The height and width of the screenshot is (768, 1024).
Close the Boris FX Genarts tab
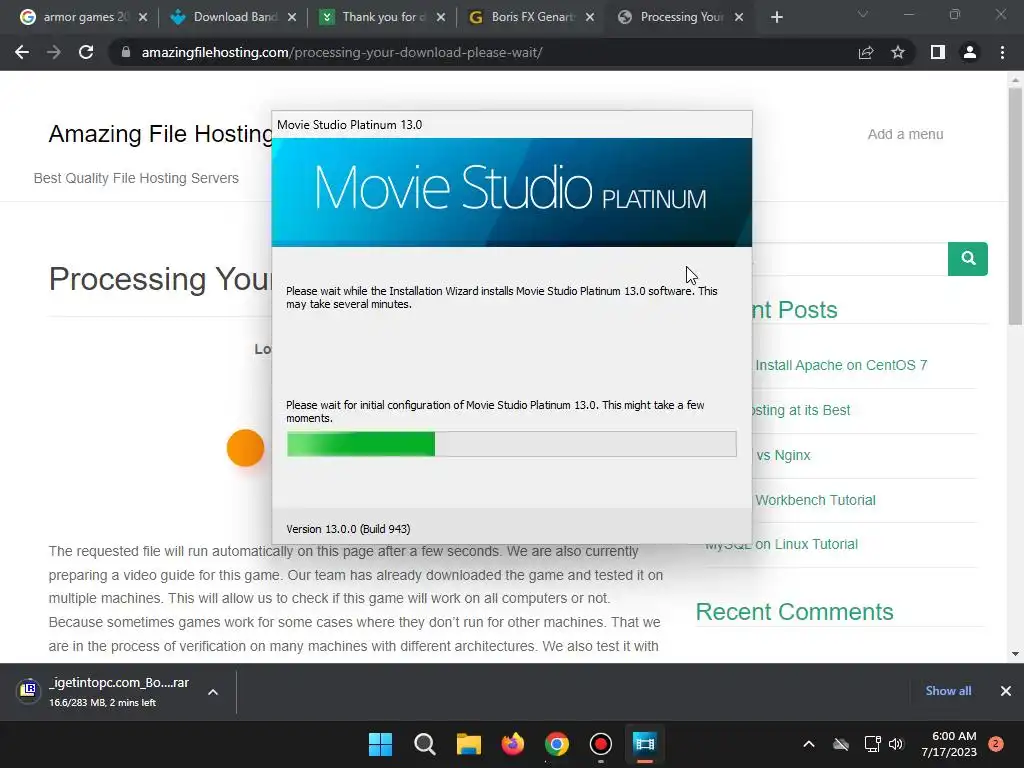tap(590, 17)
